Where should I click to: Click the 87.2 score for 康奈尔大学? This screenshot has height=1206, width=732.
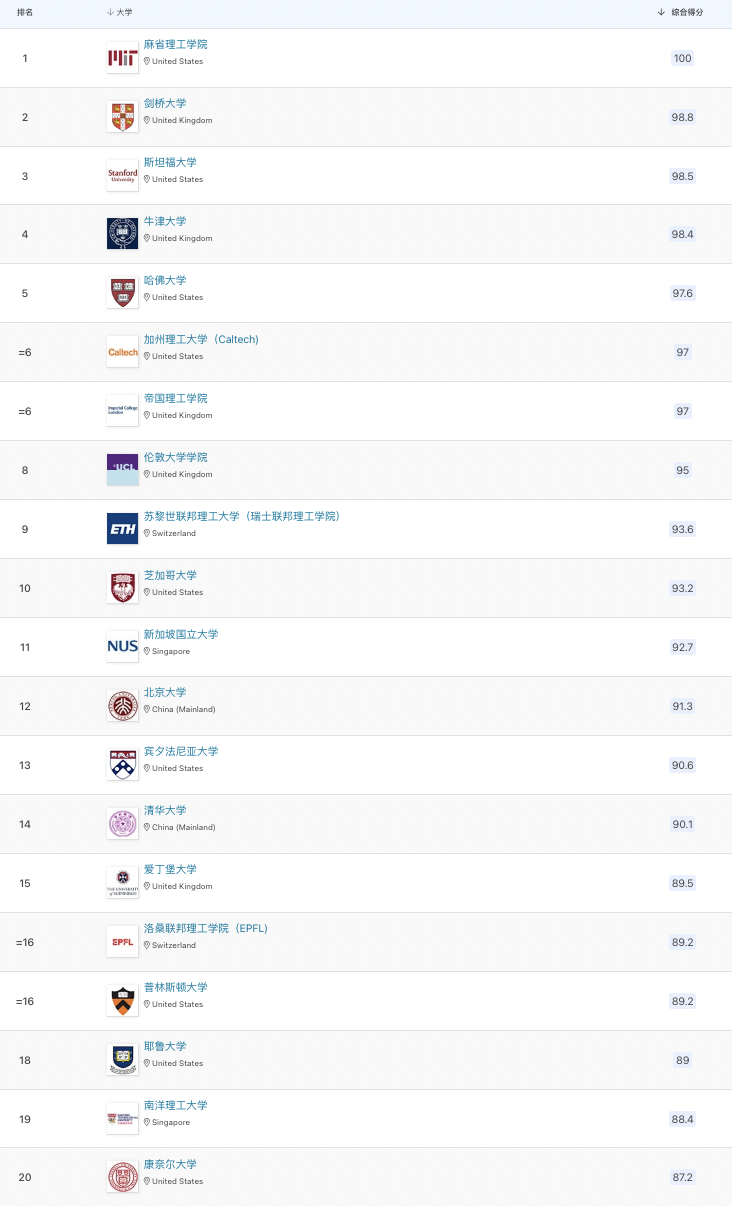click(682, 1177)
